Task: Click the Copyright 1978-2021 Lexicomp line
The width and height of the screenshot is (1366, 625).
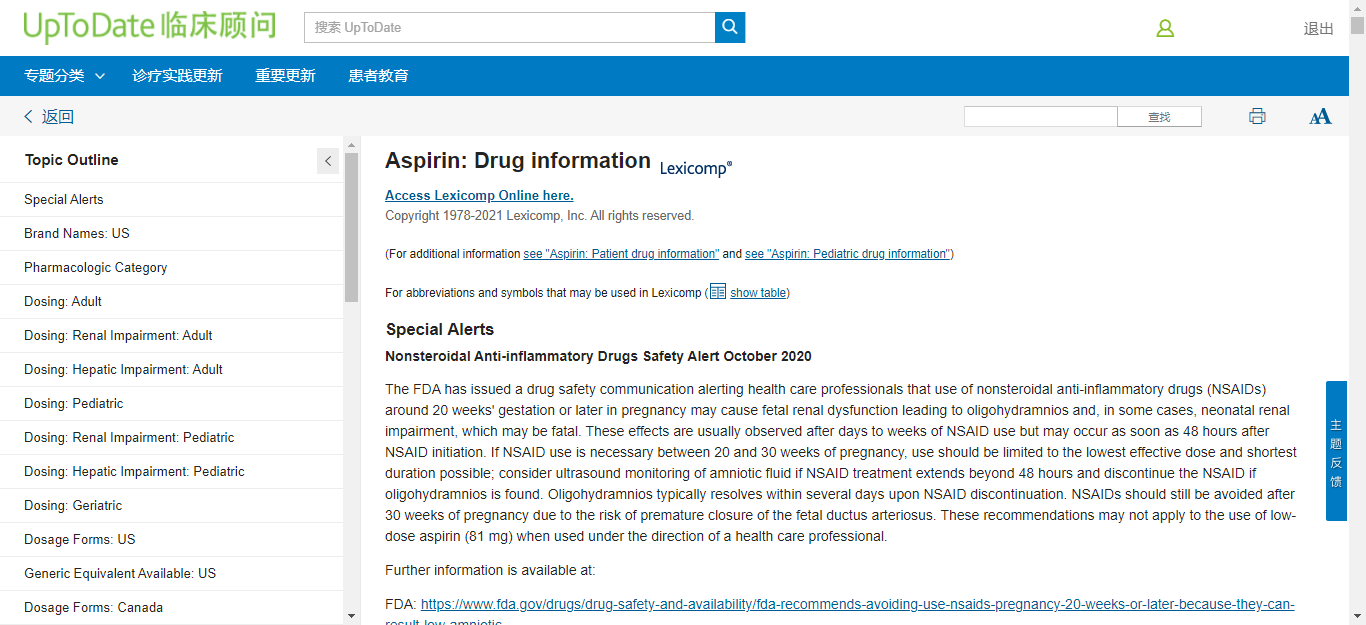Action: (539, 216)
